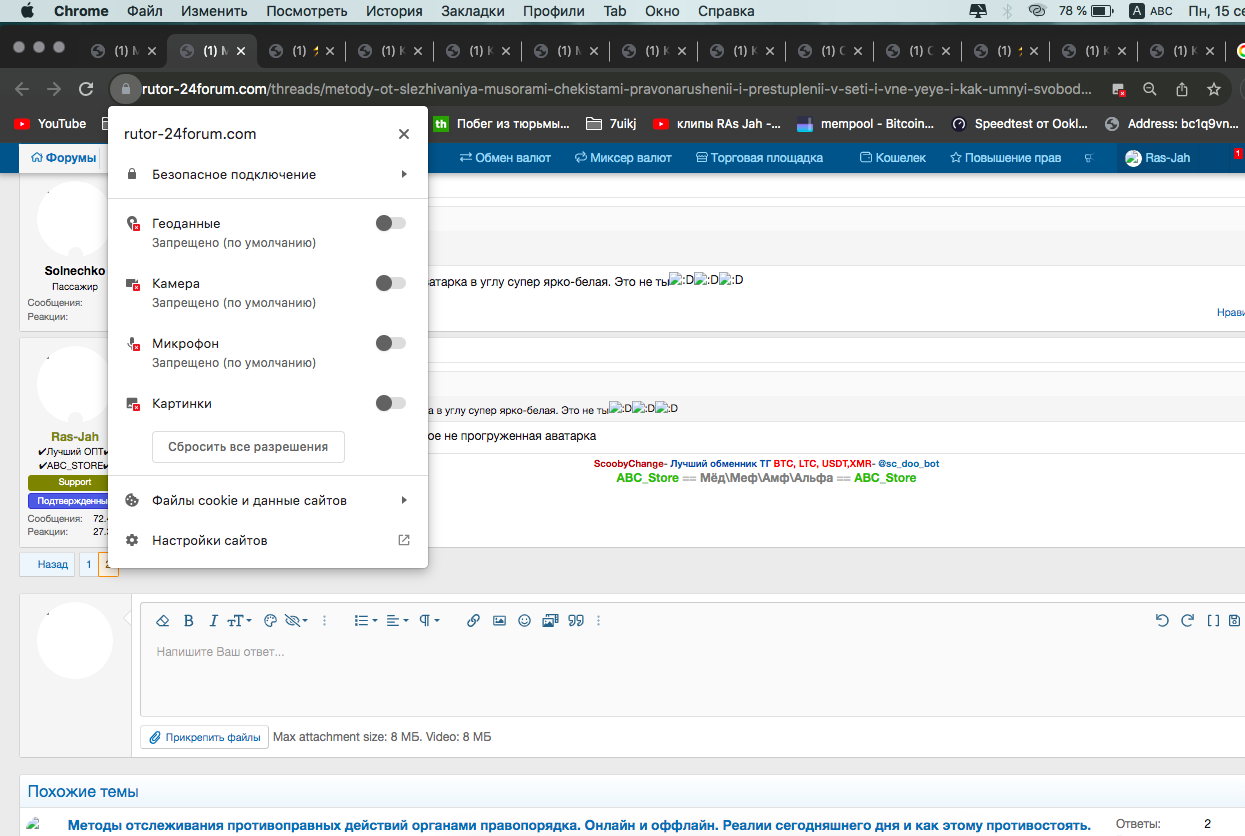Toggle the Геоданные permission switch
Image resolution: width=1245 pixels, height=836 pixels.
pyautogui.click(x=390, y=224)
